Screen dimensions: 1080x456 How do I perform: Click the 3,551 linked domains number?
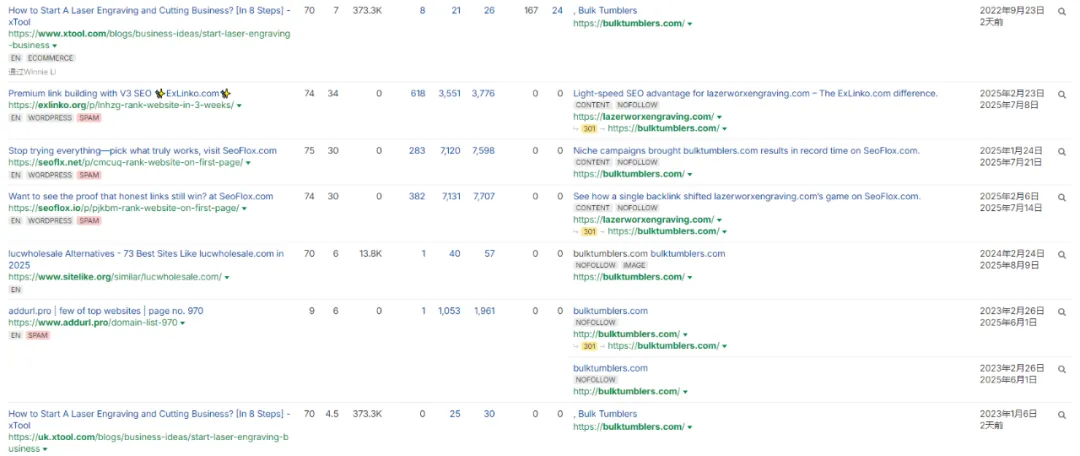pyautogui.click(x=449, y=94)
